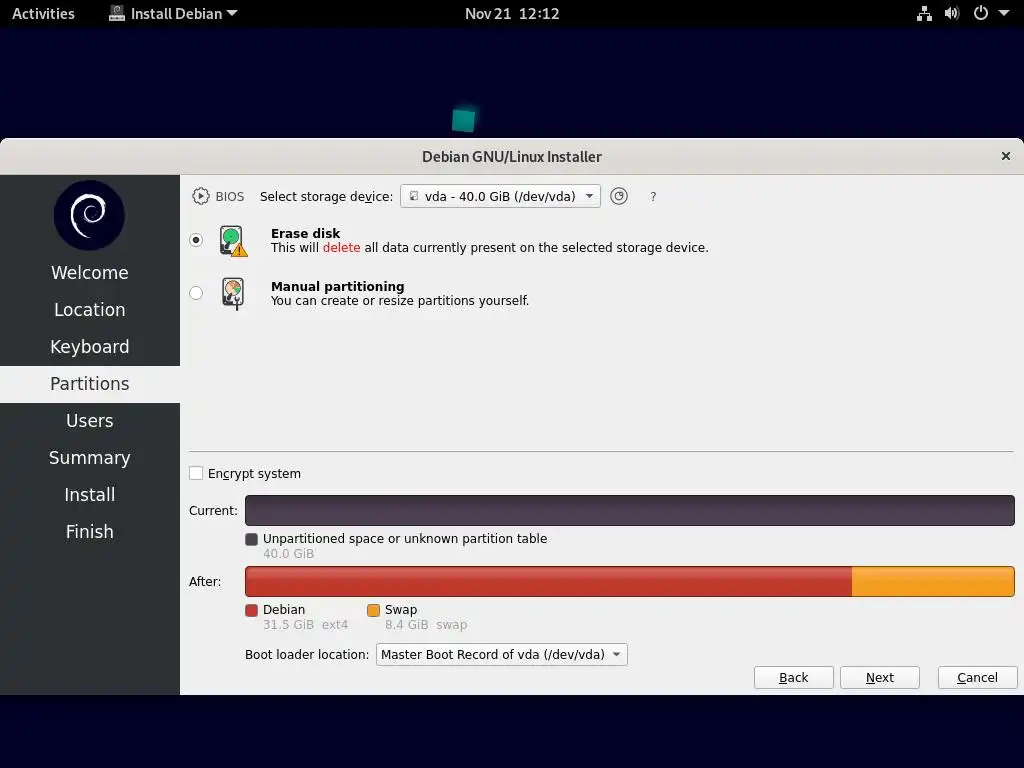Close the Debian installer window
This screenshot has width=1024, height=768.
[1006, 156]
